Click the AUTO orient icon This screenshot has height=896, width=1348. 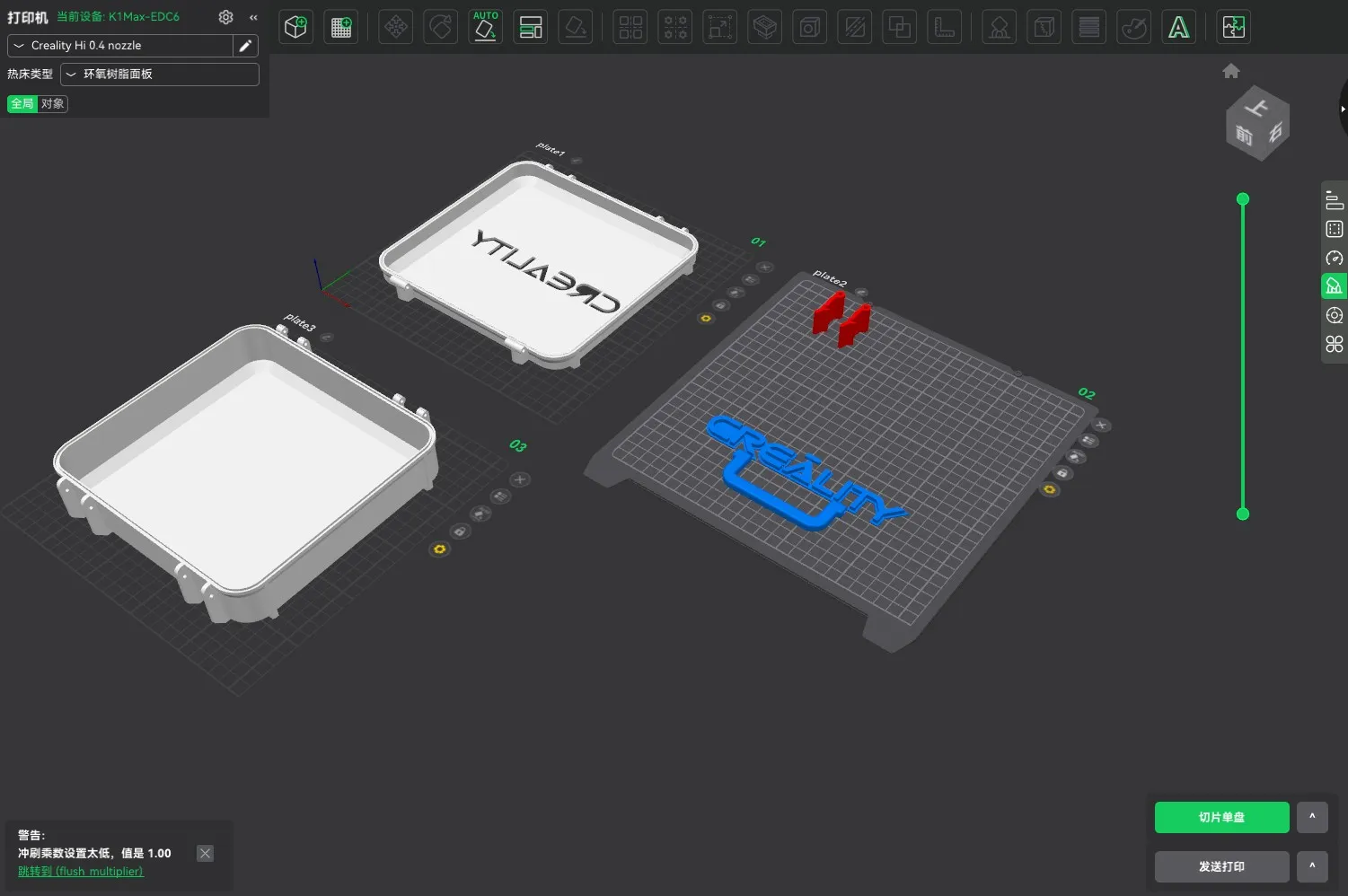(485, 27)
